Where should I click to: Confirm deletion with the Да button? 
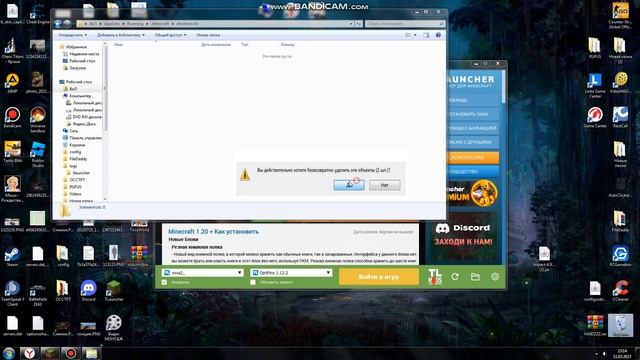[349, 185]
